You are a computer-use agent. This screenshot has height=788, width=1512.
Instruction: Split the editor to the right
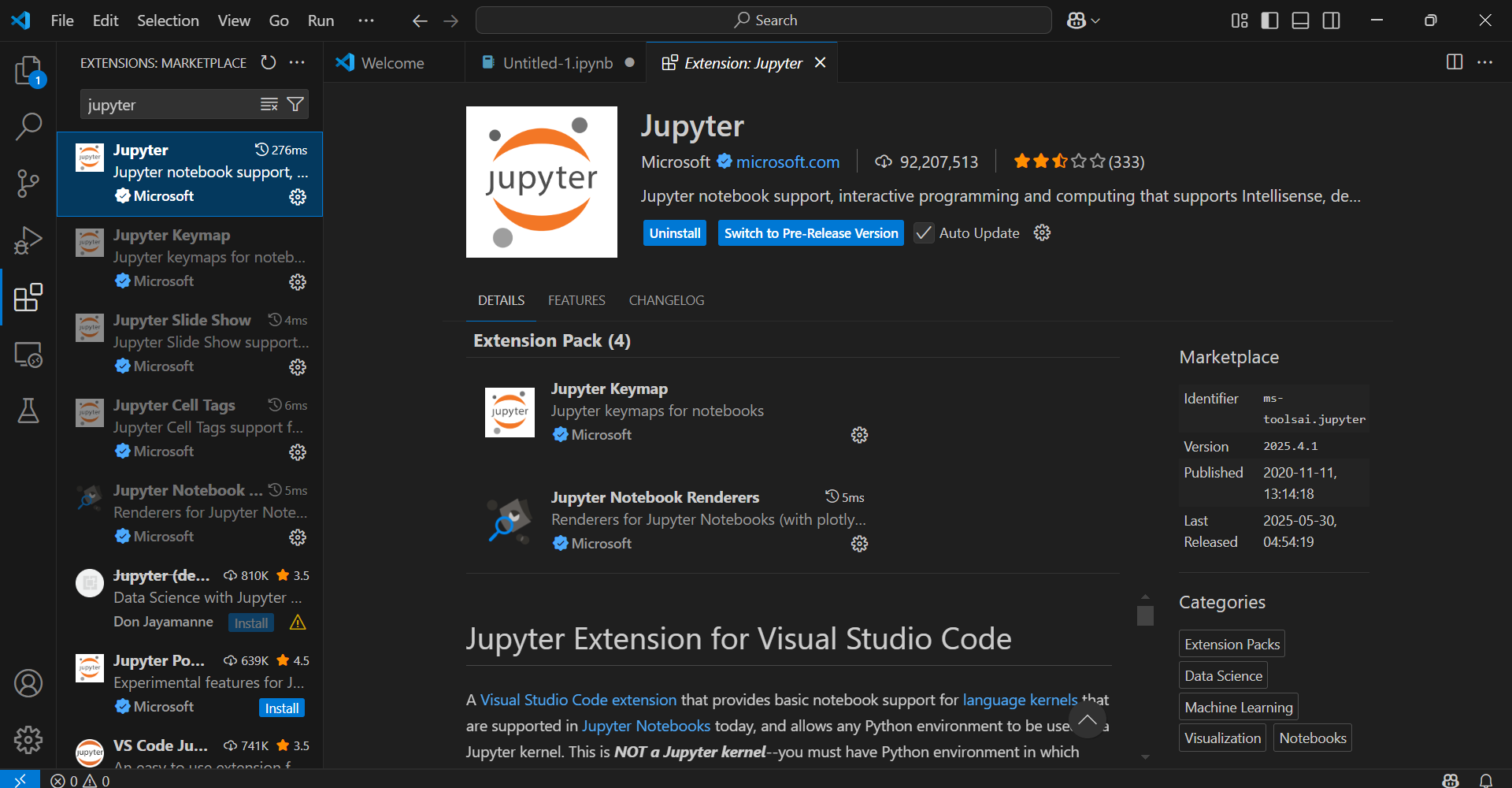pyautogui.click(x=1455, y=62)
